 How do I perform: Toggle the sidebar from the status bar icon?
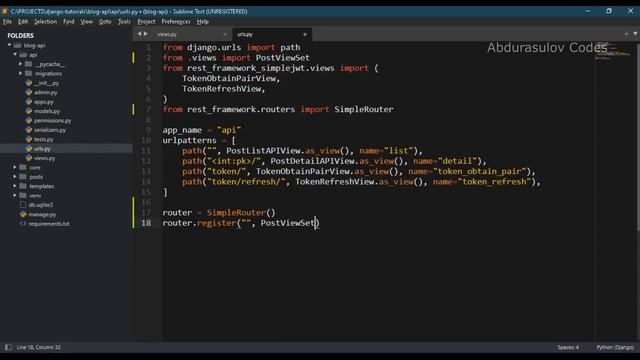click(x=8, y=347)
